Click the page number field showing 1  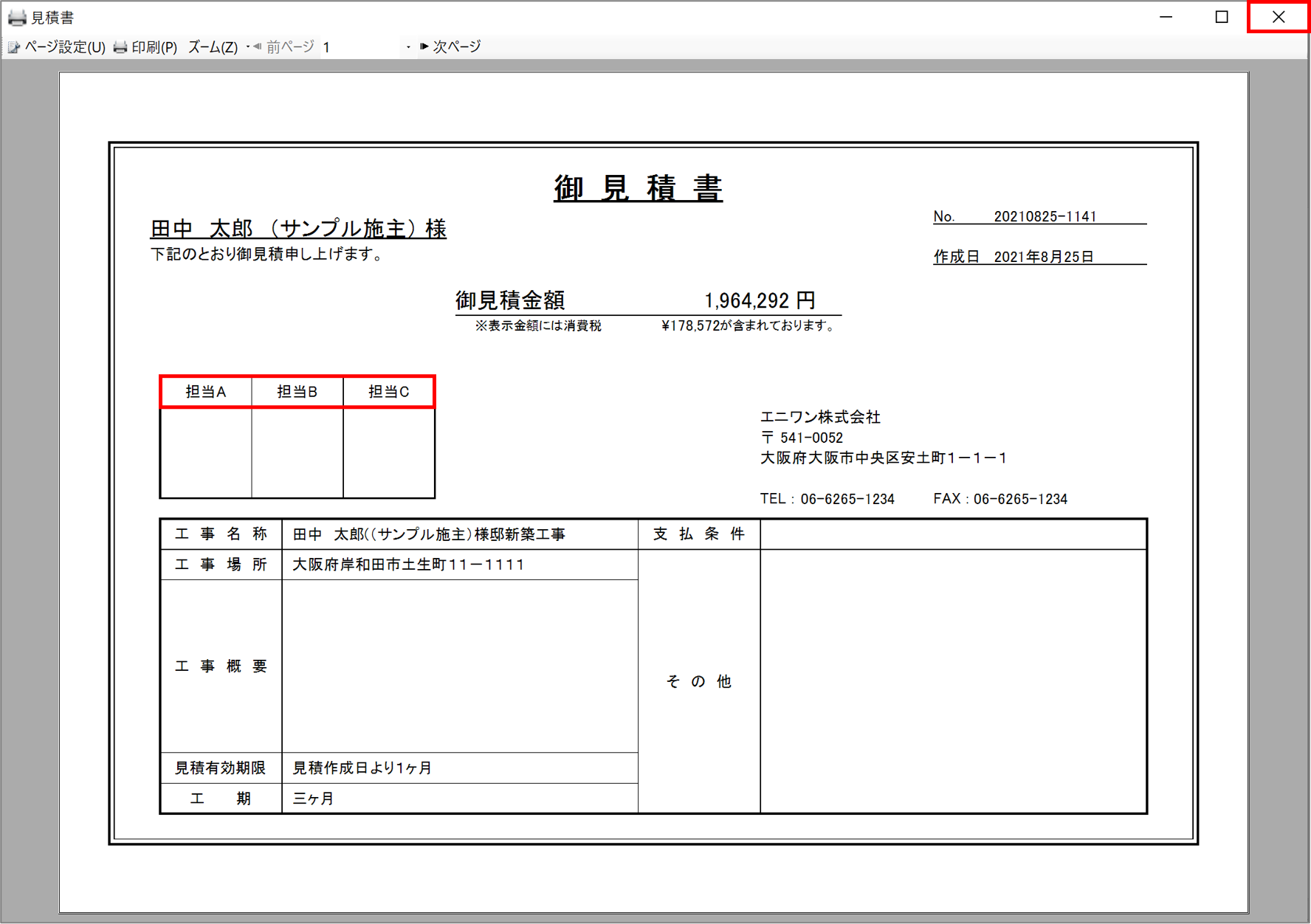point(362,47)
